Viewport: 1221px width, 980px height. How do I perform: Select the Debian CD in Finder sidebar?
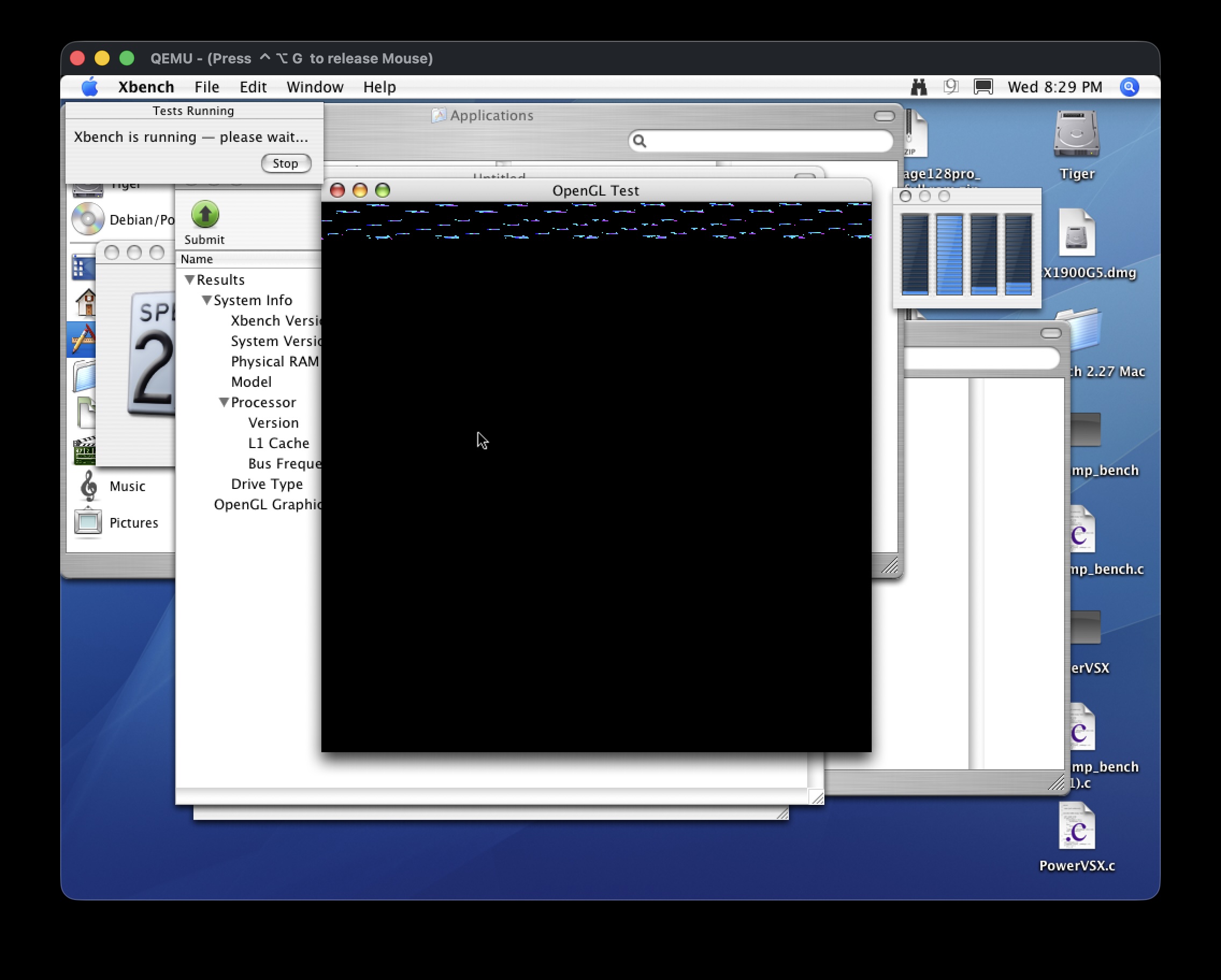coord(88,219)
